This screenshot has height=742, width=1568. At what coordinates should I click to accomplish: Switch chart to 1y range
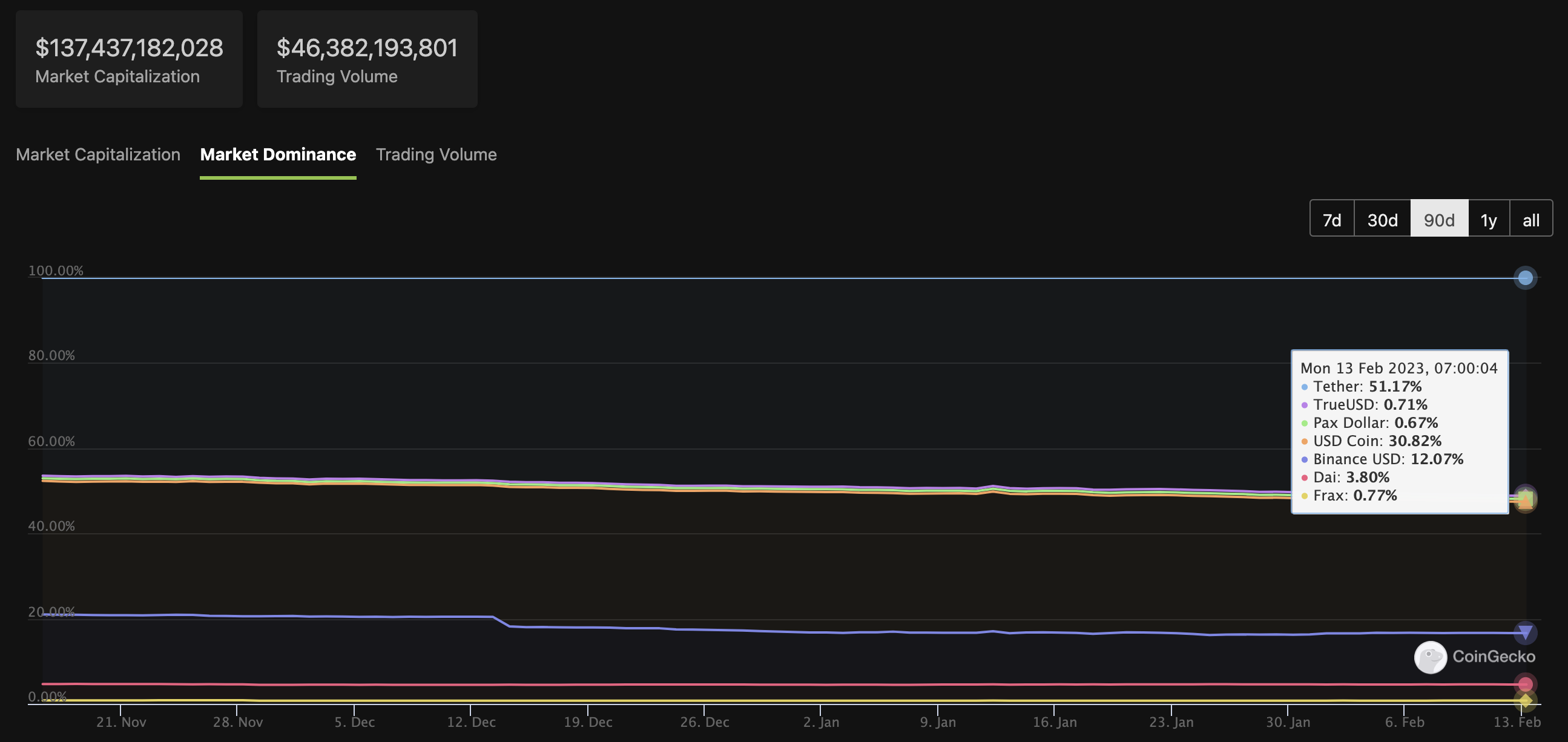[x=1488, y=219]
